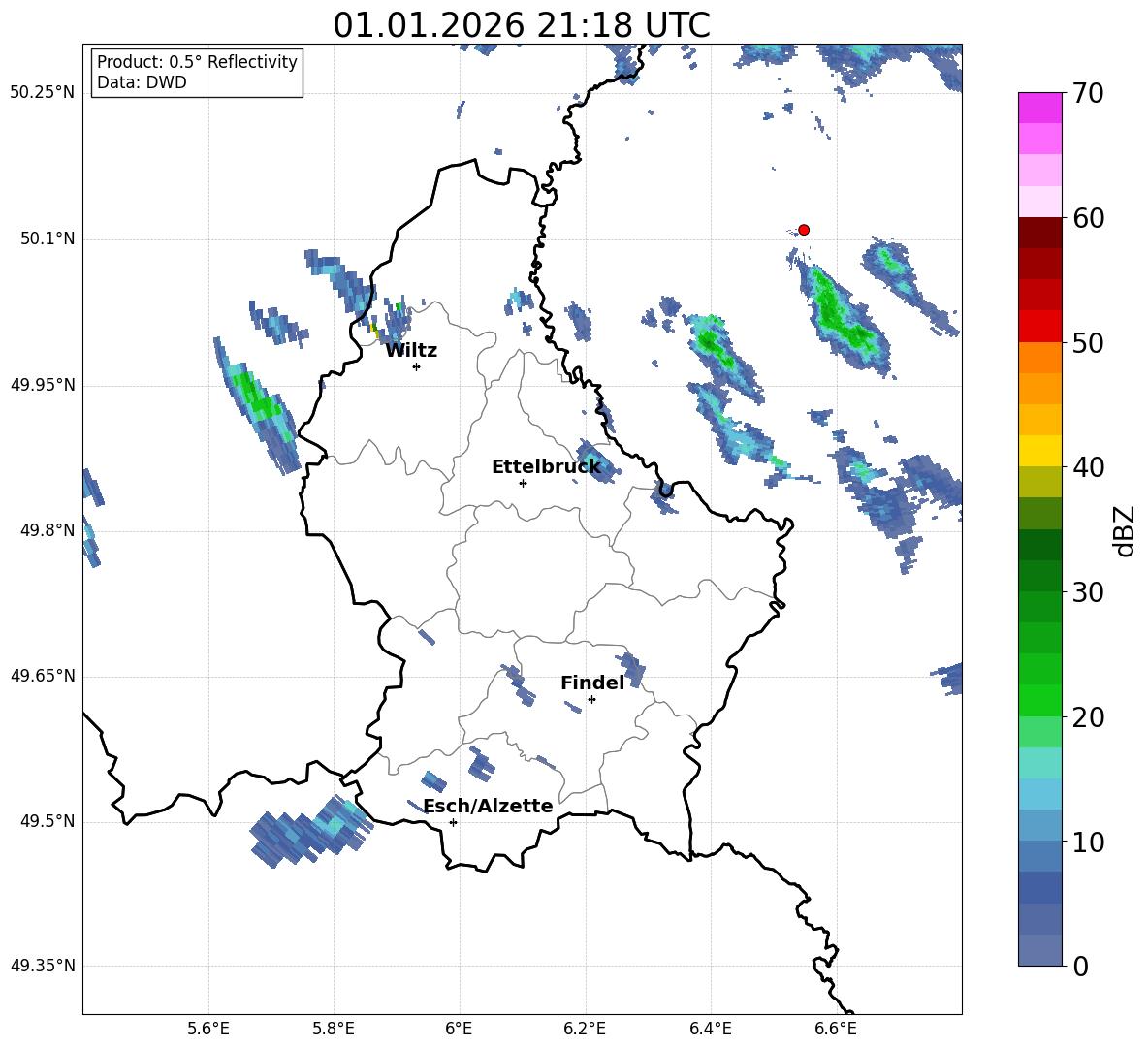This screenshot has width=1148, height=1048.
Task: Click the 30 colorbar tick label
Action: pos(1087,592)
